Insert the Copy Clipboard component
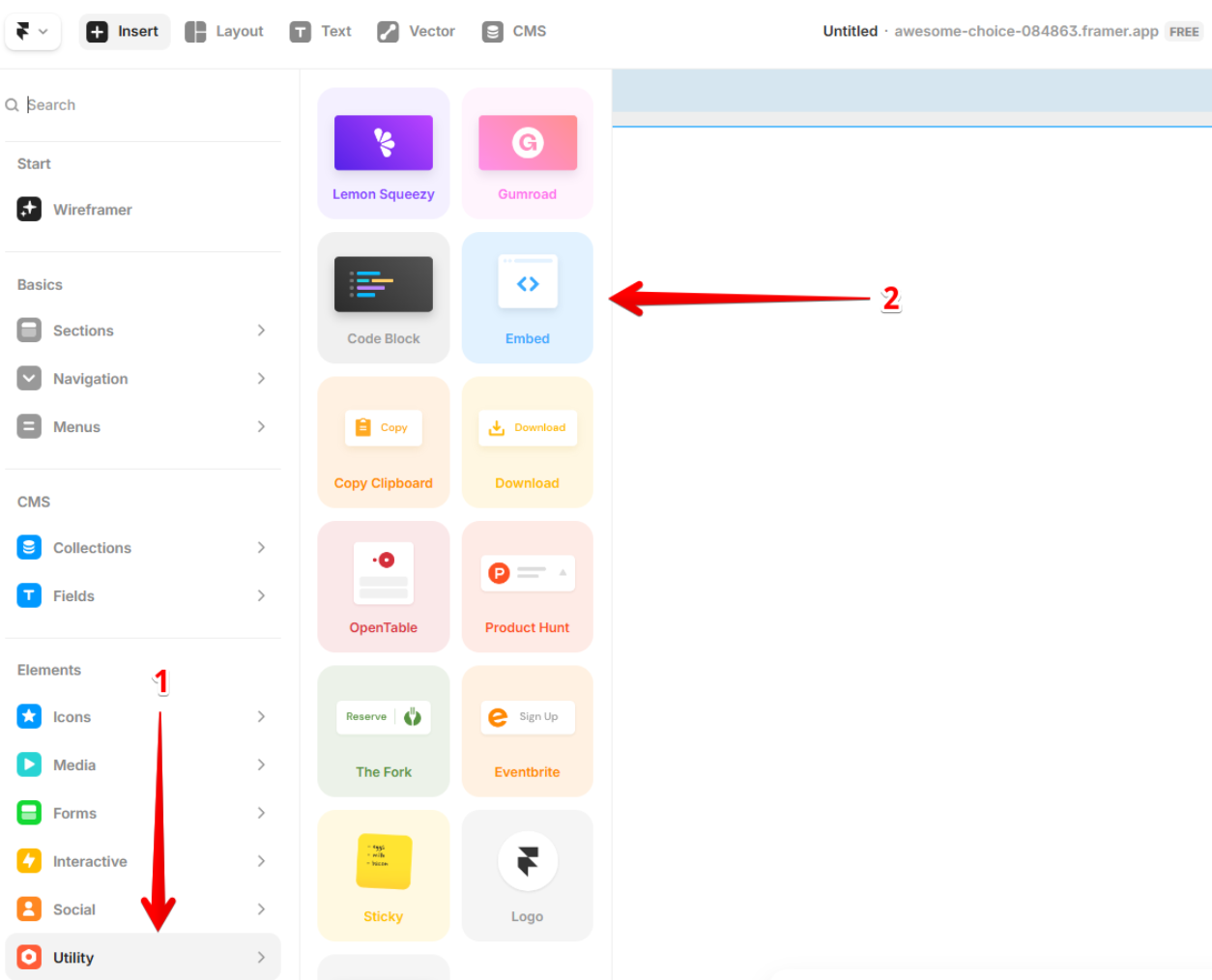Screen dimensions: 1212x980 coord(384,443)
